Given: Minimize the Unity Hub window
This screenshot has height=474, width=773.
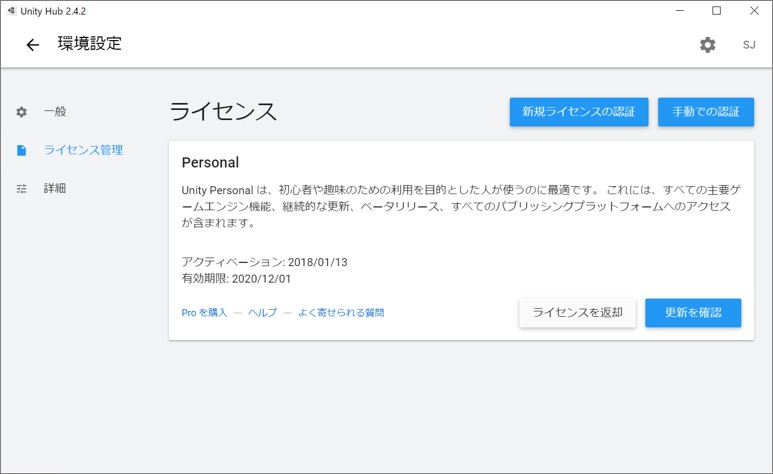Looking at the screenshot, I should [680, 10].
